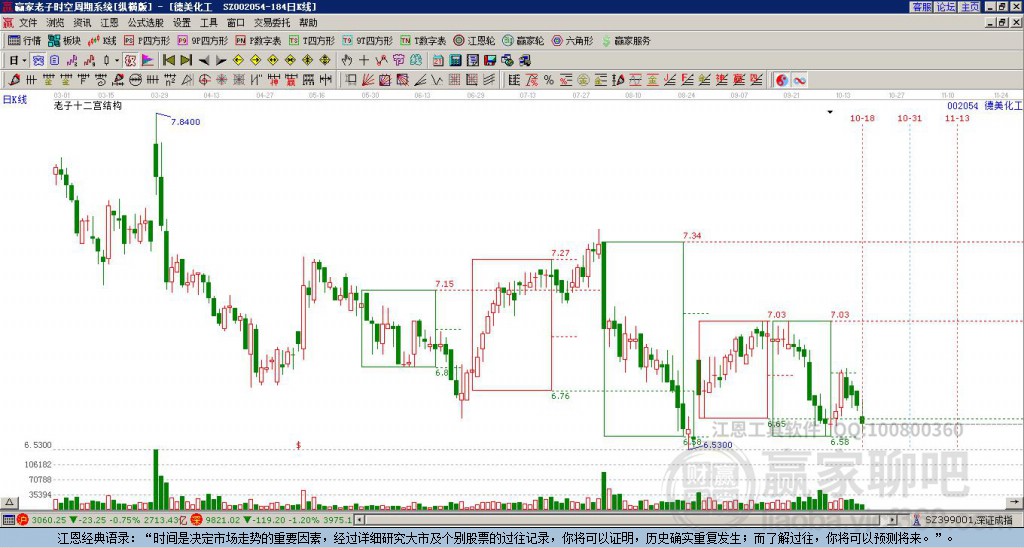Open the P数字表 tool
This screenshot has height=548, width=1024.
pos(258,40)
